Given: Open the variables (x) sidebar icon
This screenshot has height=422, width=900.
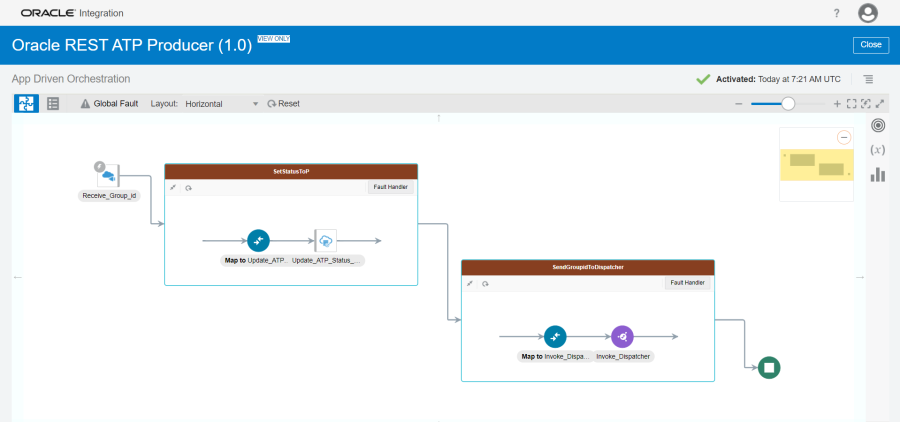Looking at the screenshot, I should coord(878,150).
